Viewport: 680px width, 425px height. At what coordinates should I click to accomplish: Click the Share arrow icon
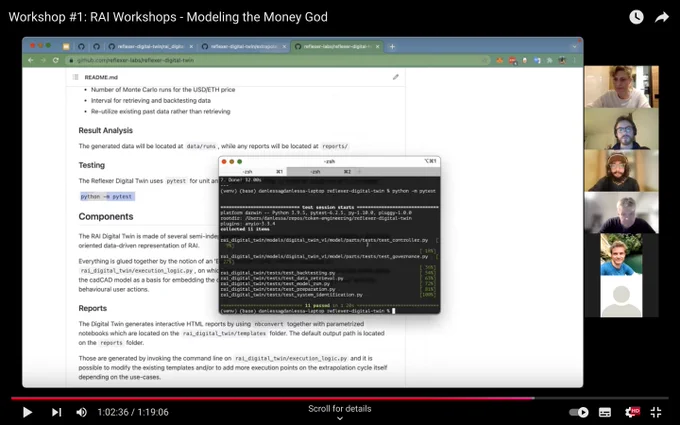662,17
